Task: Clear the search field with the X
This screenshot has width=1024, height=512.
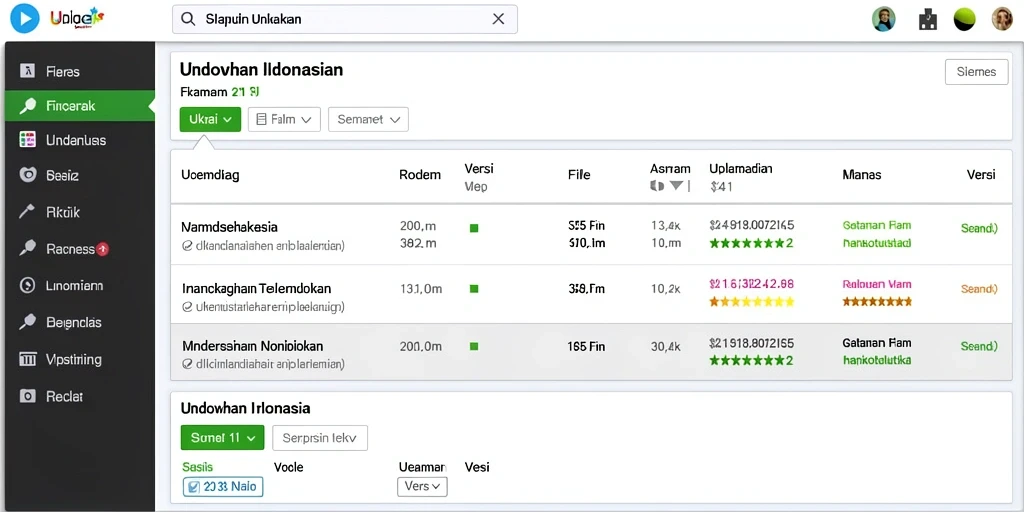Action: pos(498,19)
